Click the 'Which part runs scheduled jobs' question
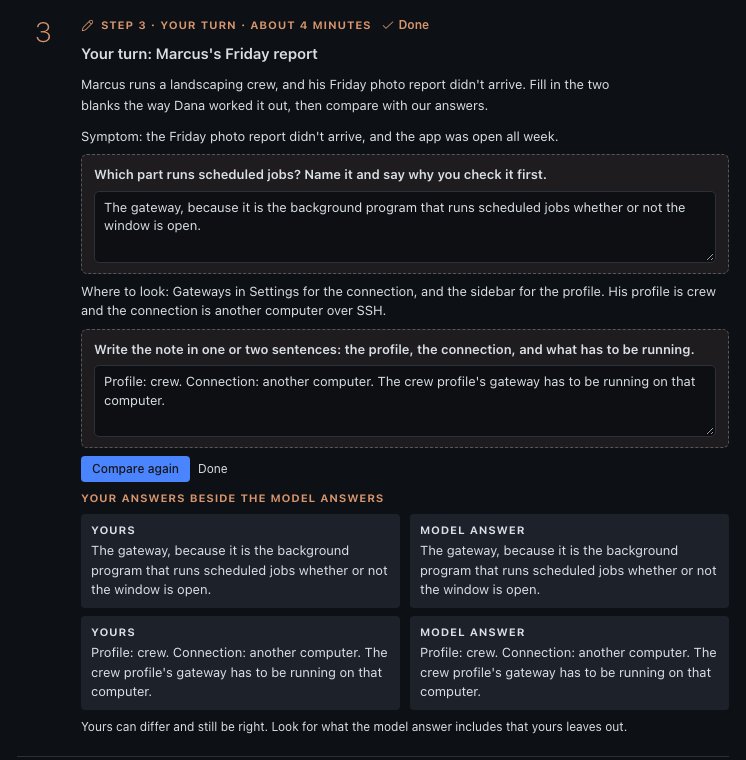Image resolution: width=746 pixels, height=760 pixels. 320,174
